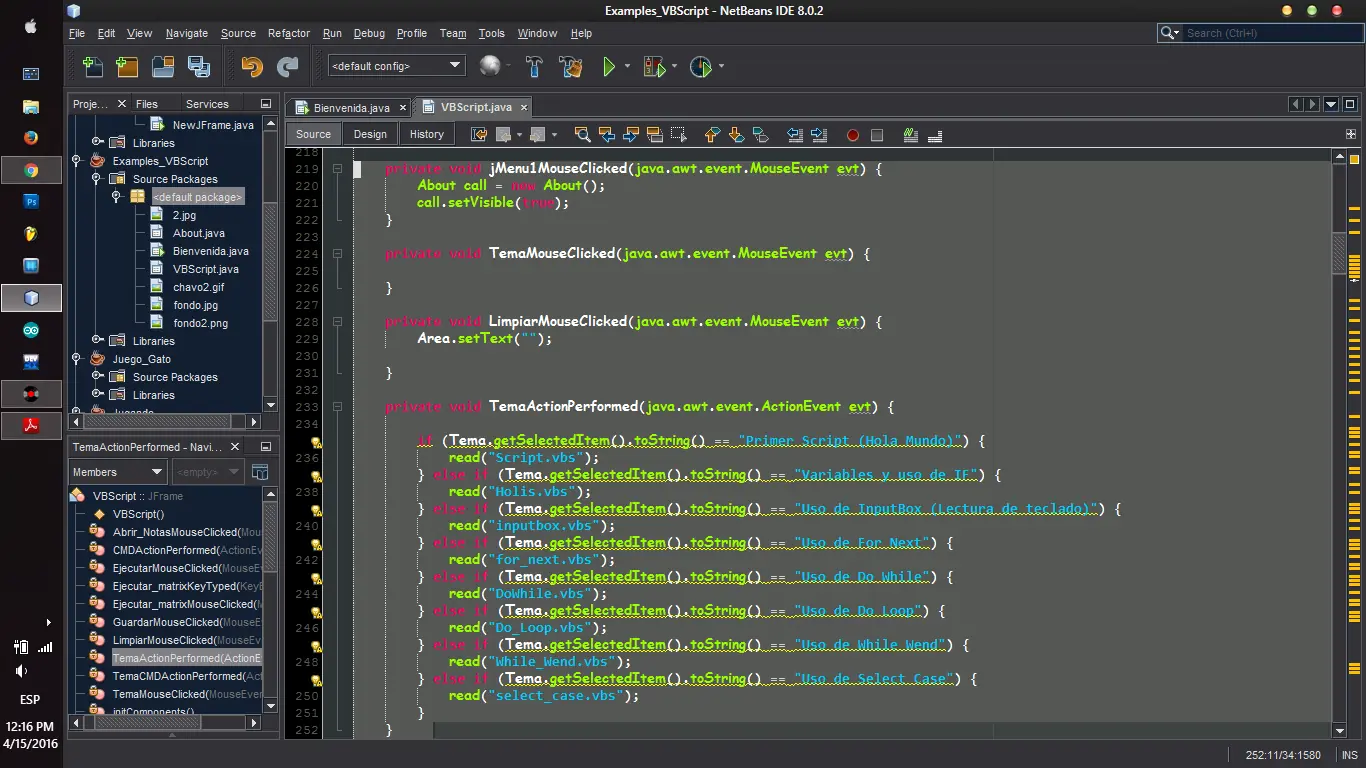The height and width of the screenshot is (768, 1366).
Task: Collapse the Juego_Gato project node
Action: pyautogui.click(x=76, y=359)
